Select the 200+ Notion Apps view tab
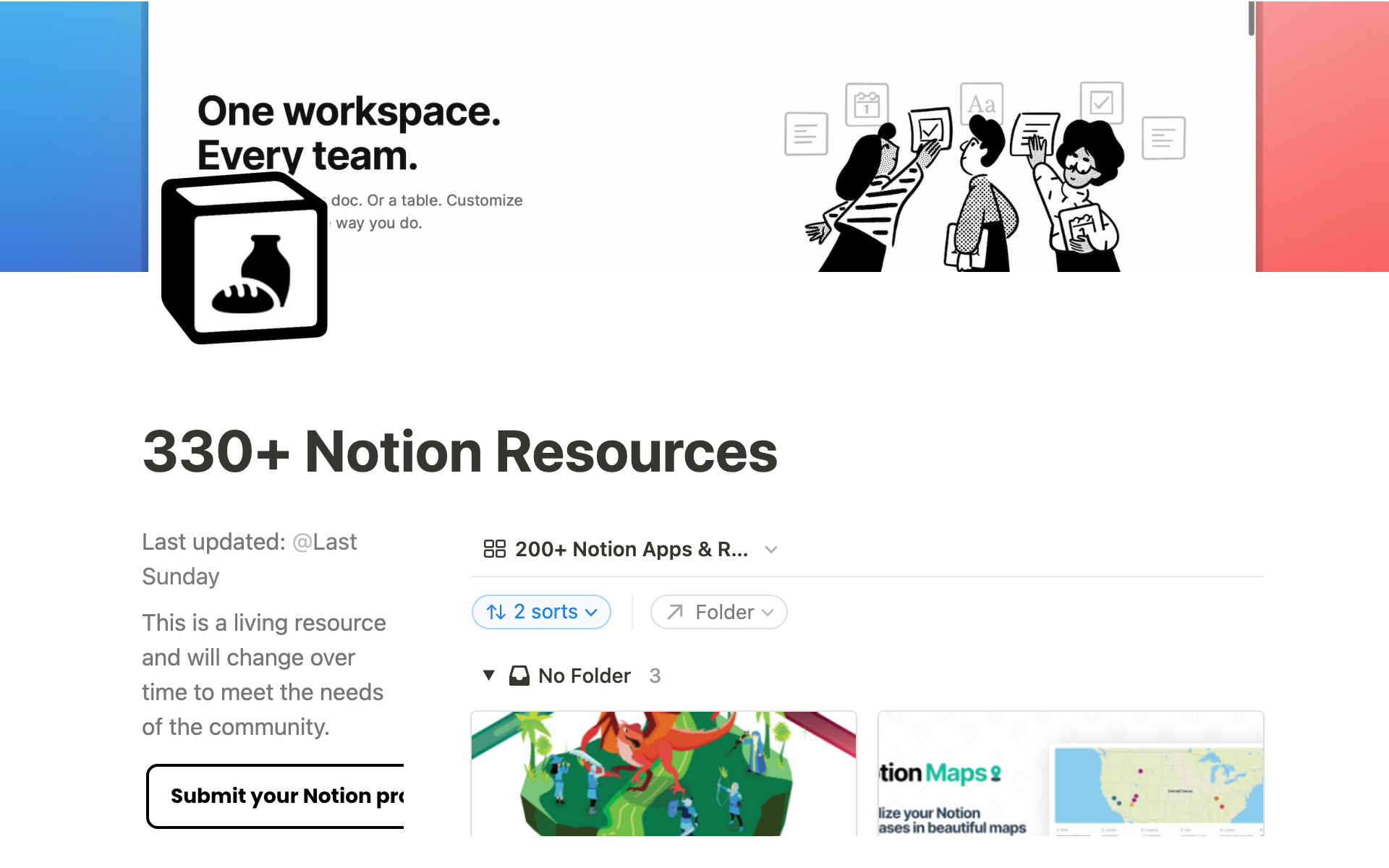1389x868 pixels. (631, 549)
